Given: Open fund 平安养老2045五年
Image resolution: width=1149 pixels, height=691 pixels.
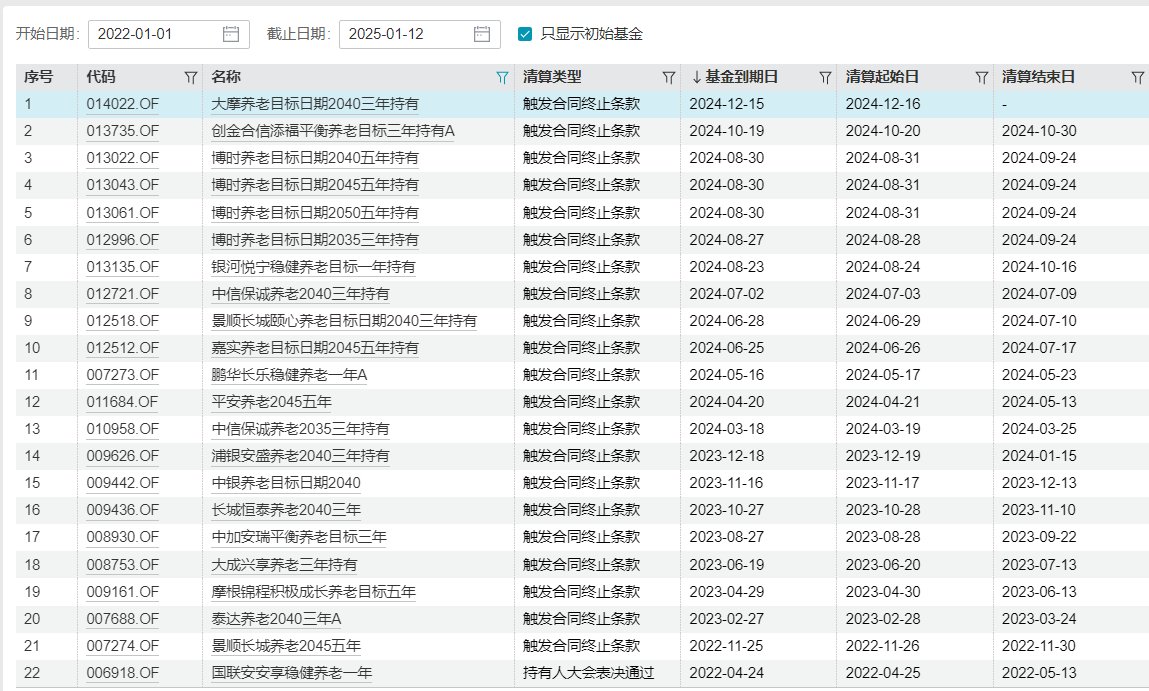Looking at the screenshot, I should [272, 402].
